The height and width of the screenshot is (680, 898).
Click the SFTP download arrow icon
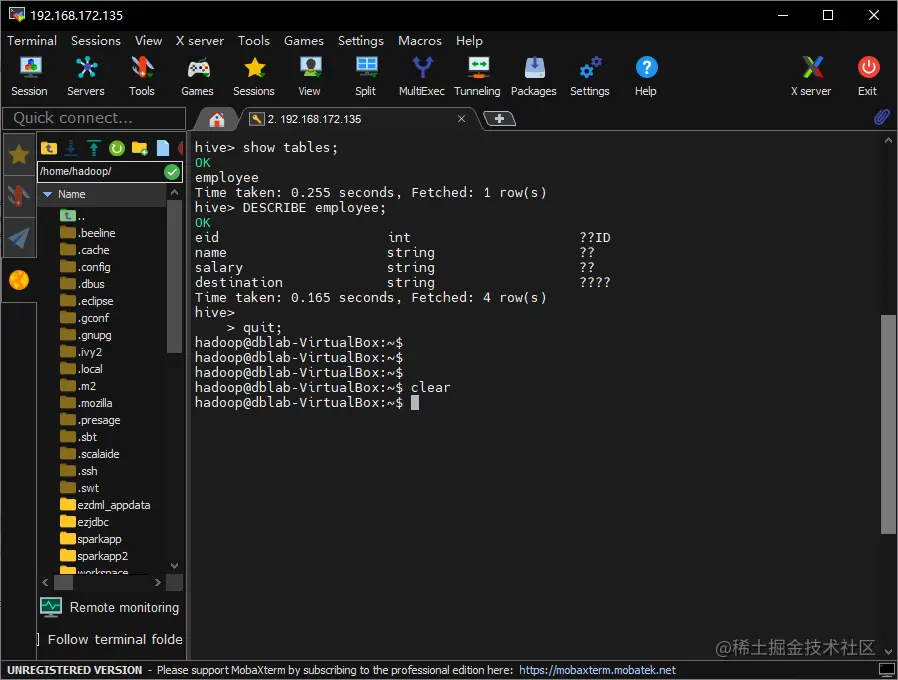(71, 148)
